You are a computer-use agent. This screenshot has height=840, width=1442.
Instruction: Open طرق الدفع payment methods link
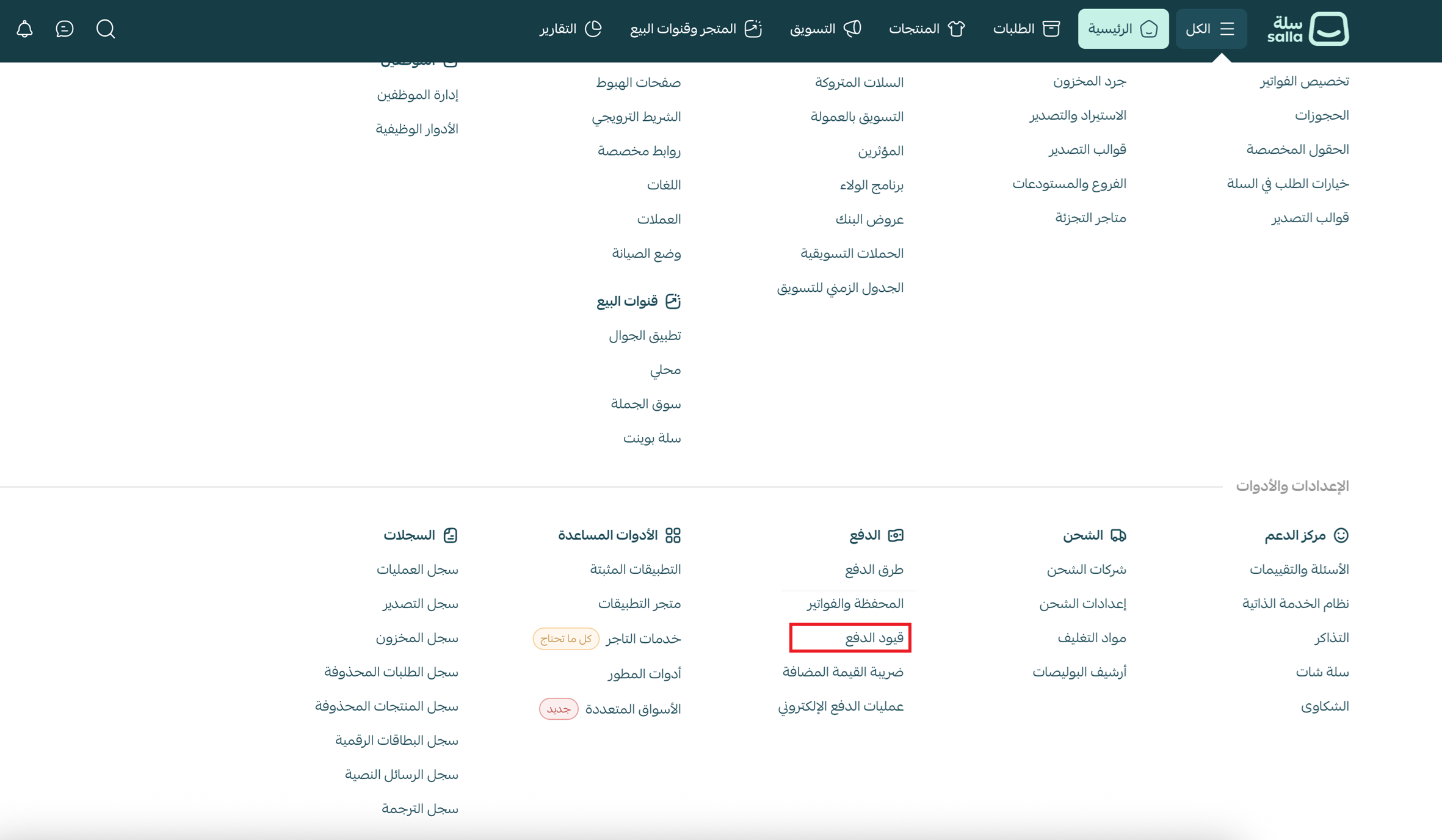(x=876, y=569)
